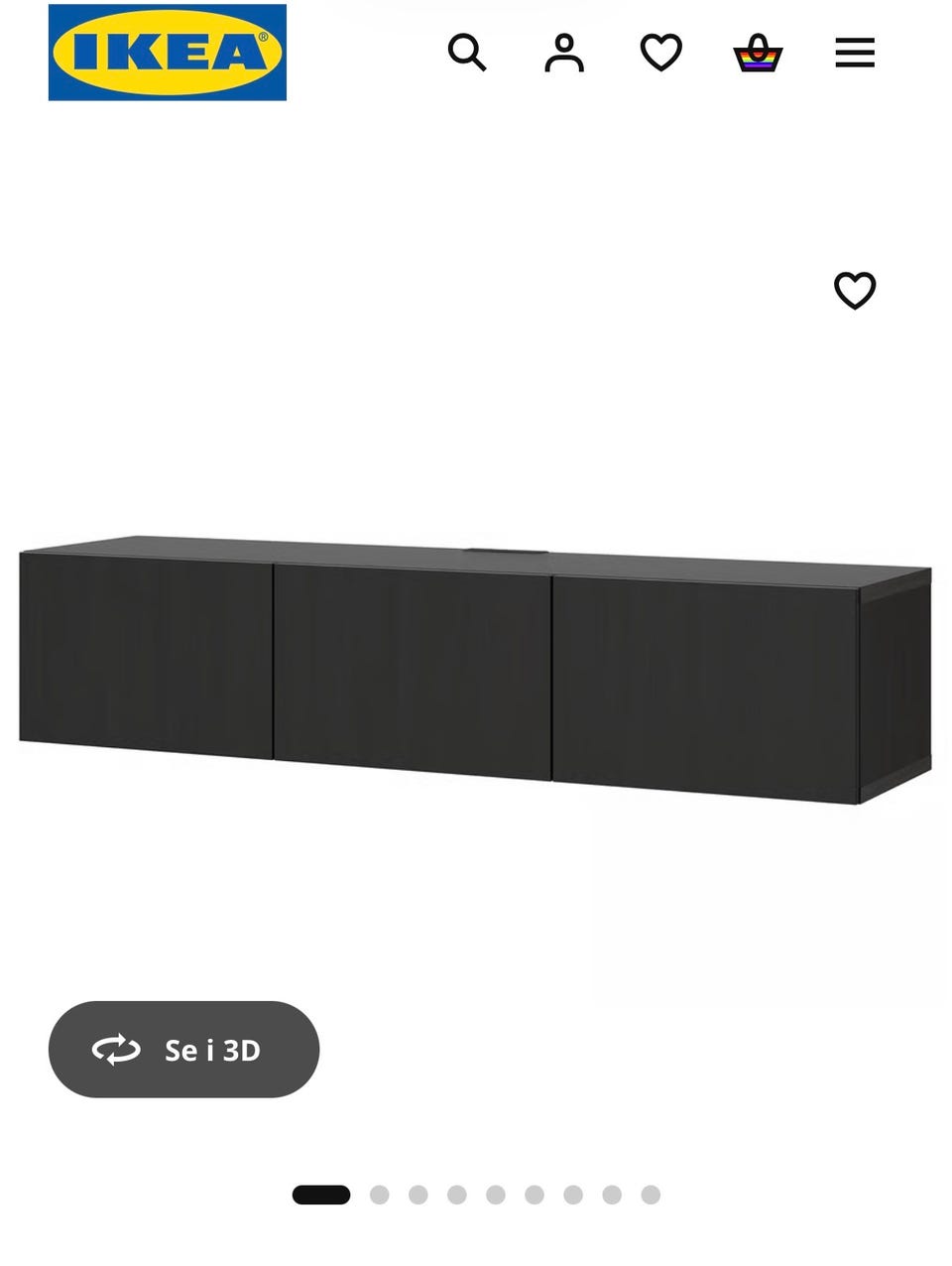The width and height of the screenshot is (952, 1266).
Task: Go to sixth image carousel dot
Action: (x=535, y=1195)
